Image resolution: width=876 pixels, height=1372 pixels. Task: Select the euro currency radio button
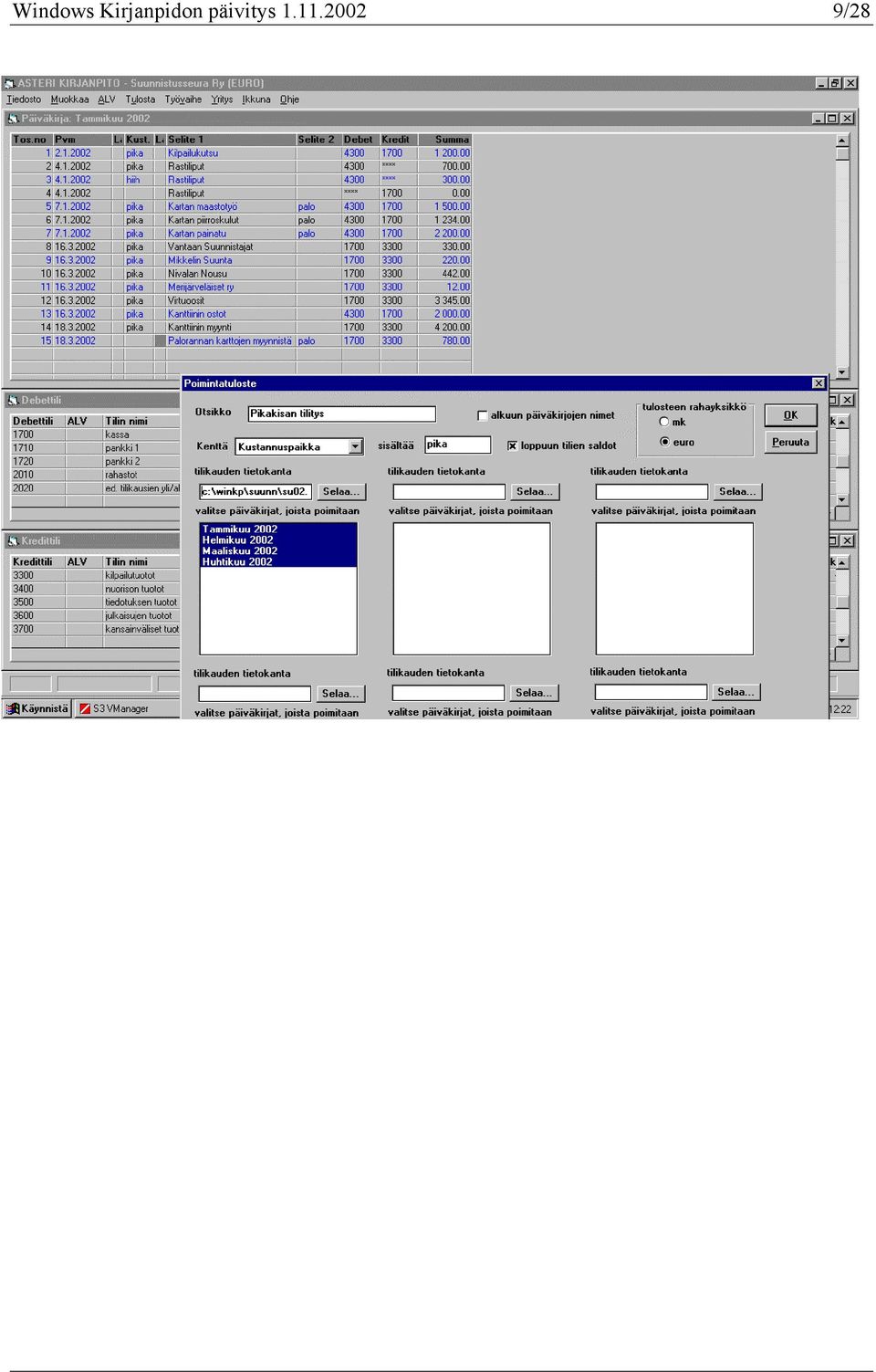tap(664, 442)
